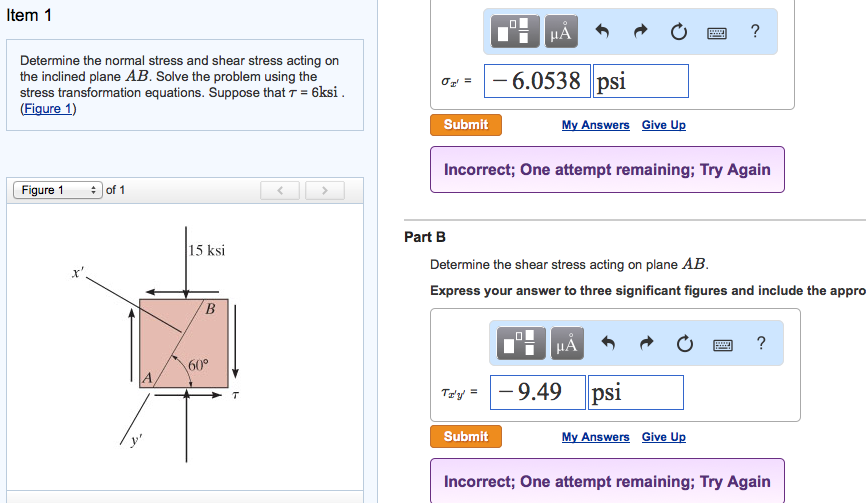View My Answers for Part B
This screenshot has height=503, width=866.
pos(595,437)
